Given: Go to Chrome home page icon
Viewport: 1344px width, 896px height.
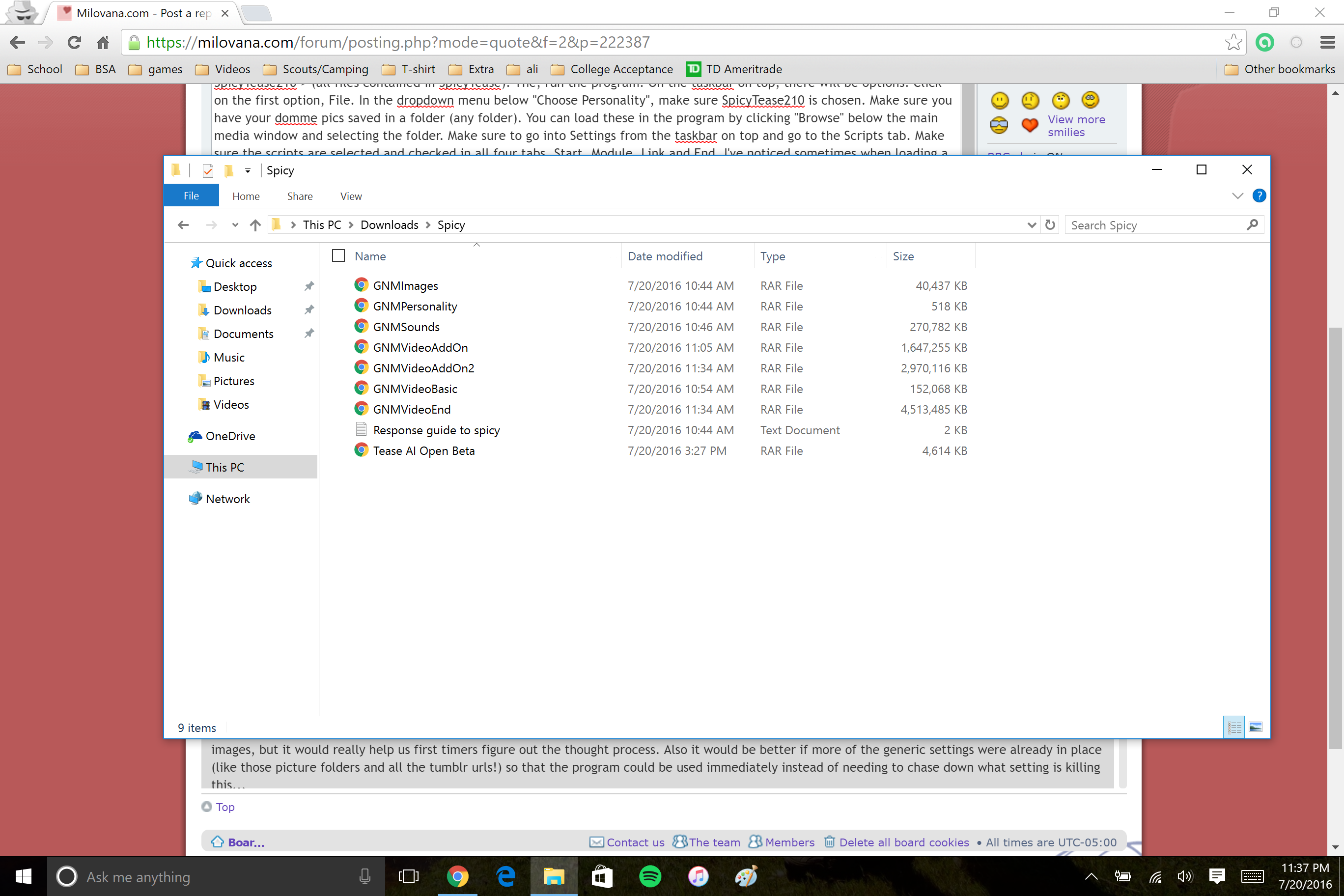Looking at the screenshot, I should (x=103, y=42).
